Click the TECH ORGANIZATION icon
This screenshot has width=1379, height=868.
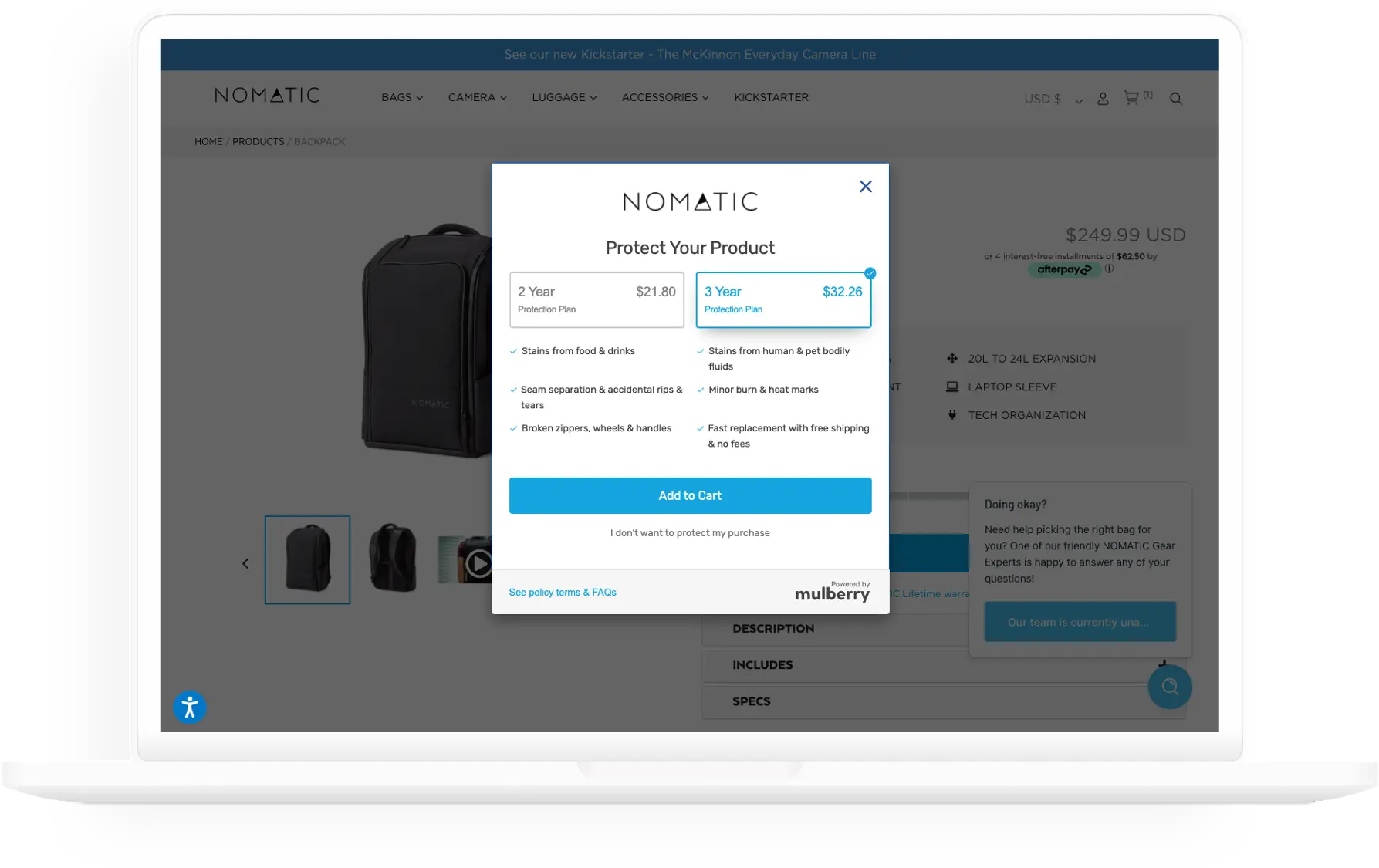click(952, 414)
